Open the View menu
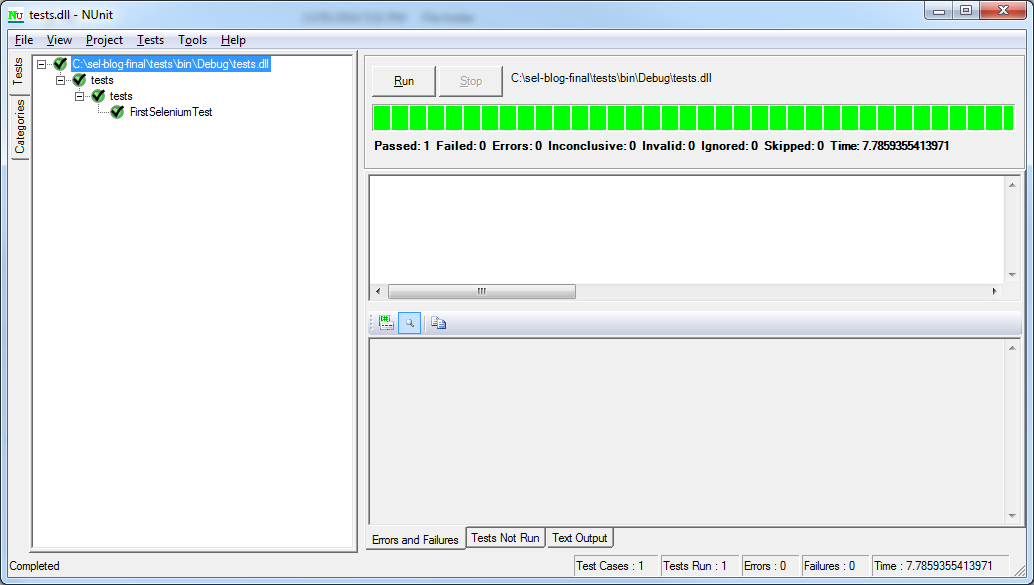The width and height of the screenshot is (1034, 585). click(x=59, y=40)
